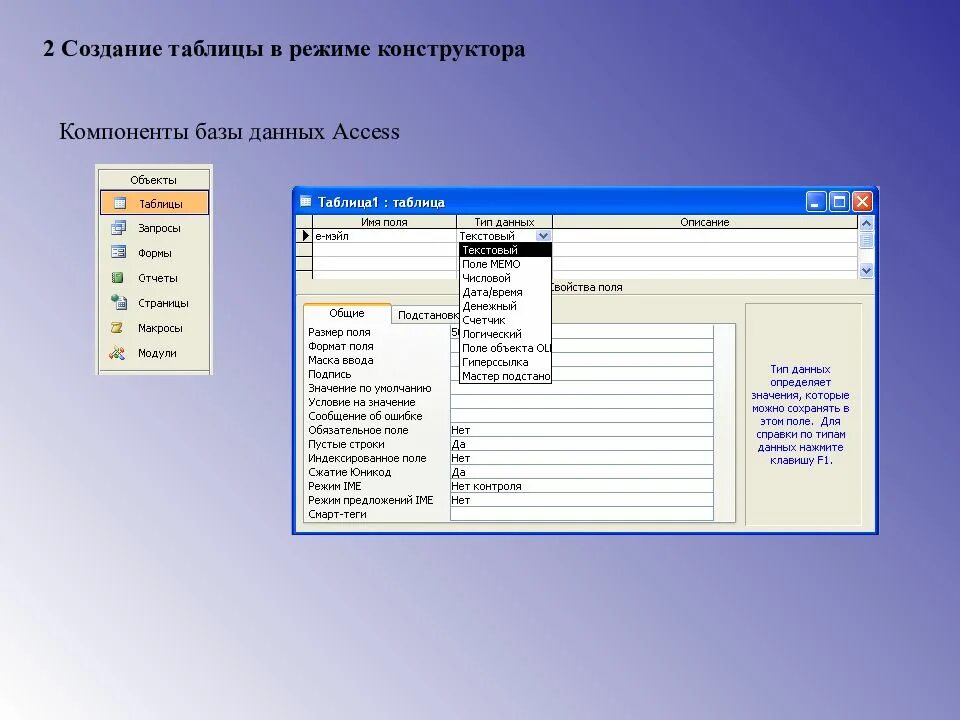Choose Мастер подстановок option
This screenshot has width=960, height=720.
tap(505, 377)
